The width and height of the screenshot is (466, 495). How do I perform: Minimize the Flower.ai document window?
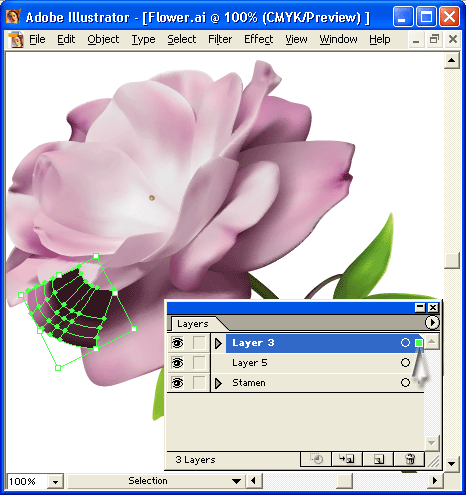coord(415,40)
